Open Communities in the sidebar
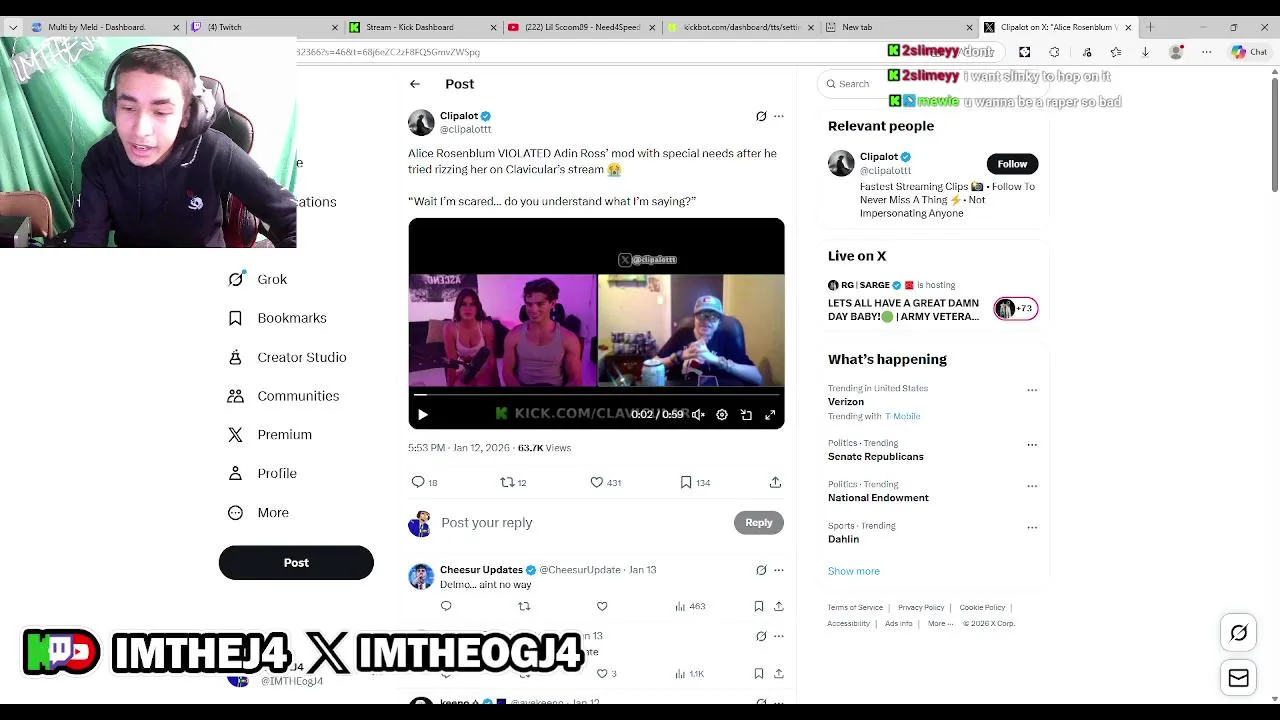The height and width of the screenshot is (720, 1280). 284,396
